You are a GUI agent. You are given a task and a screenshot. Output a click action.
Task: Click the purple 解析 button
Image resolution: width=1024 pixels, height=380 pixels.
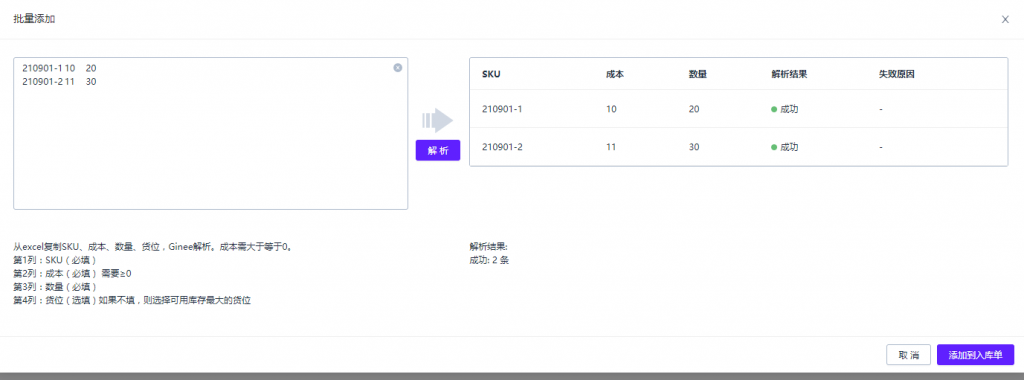coord(438,150)
